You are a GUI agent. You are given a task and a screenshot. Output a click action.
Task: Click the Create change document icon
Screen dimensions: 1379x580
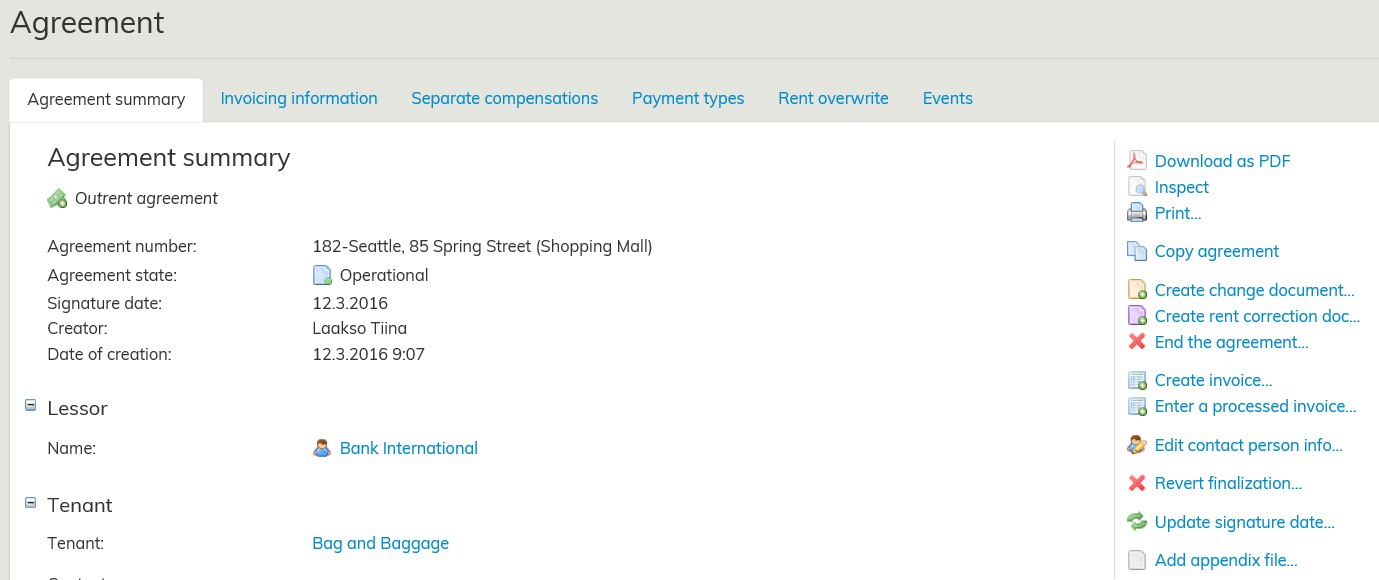click(x=1137, y=290)
